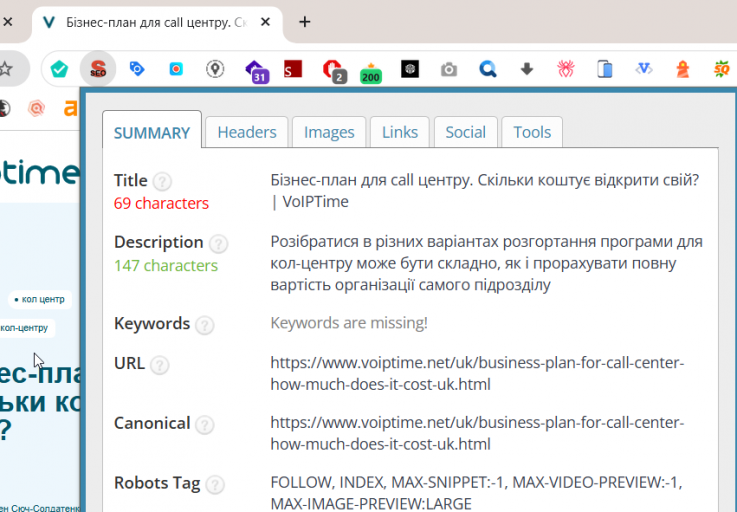737x512 pixels.
Task: Click the robots value 'FOLLOW, INDEX, MAX-SNIPPET:-1'
Action: click(476, 492)
